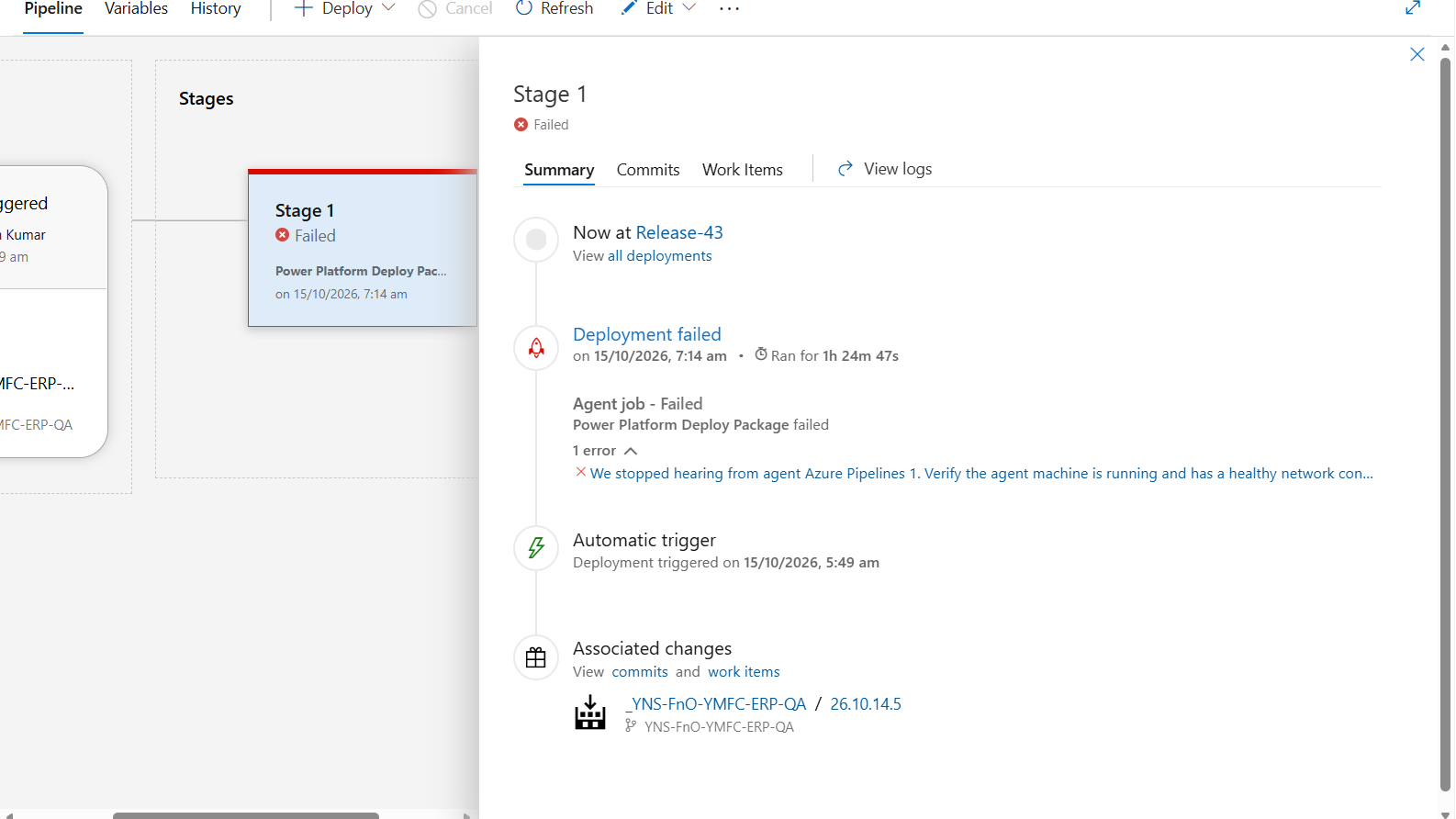The width and height of the screenshot is (1456, 819).
Task: Open the Variables tab
Action: coord(136,9)
